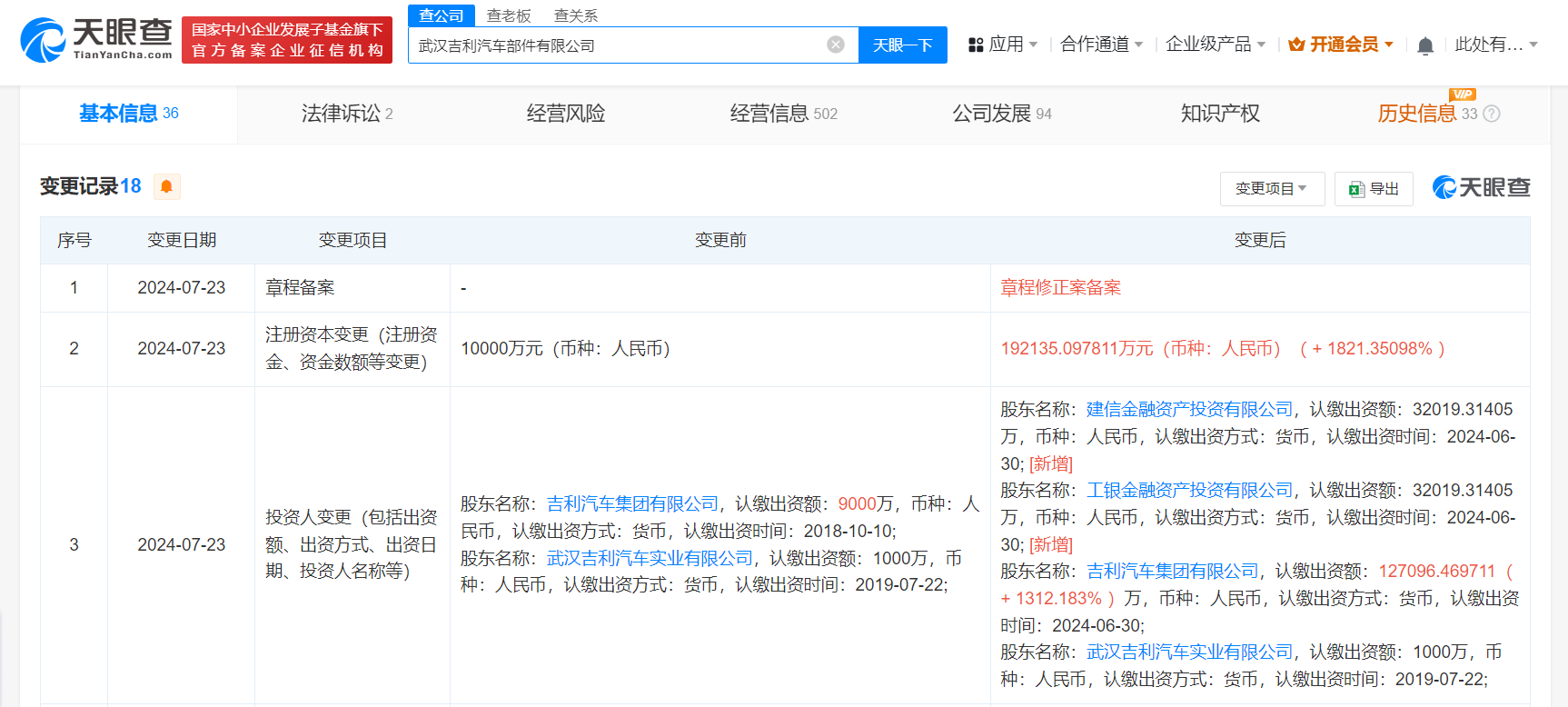Click the Excel icon in 导出 button
1568x707 pixels.
[x=1357, y=189]
